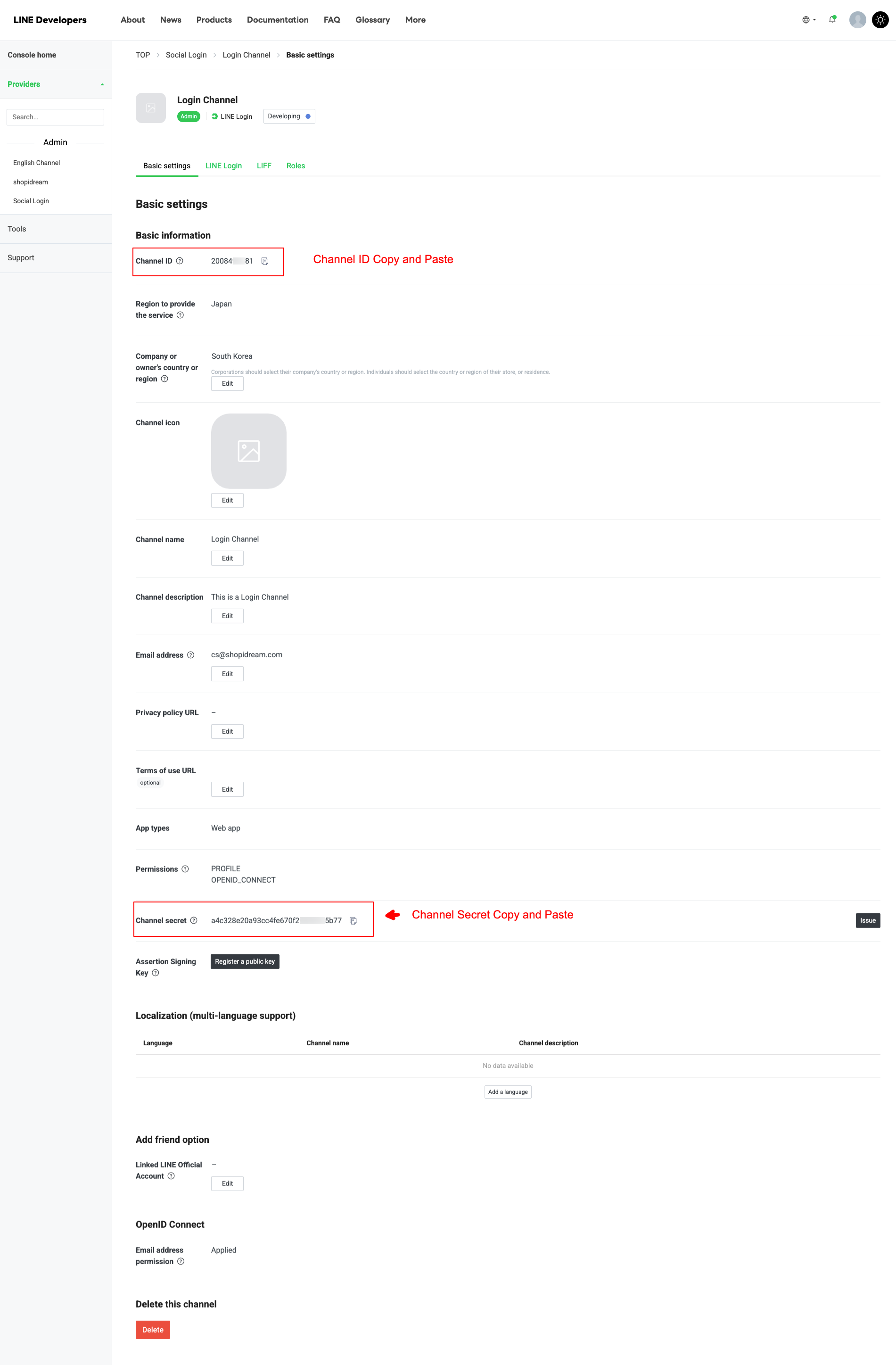Collapse the Providers section
The image size is (896, 1365).
pyautogui.click(x=56, y=84)
